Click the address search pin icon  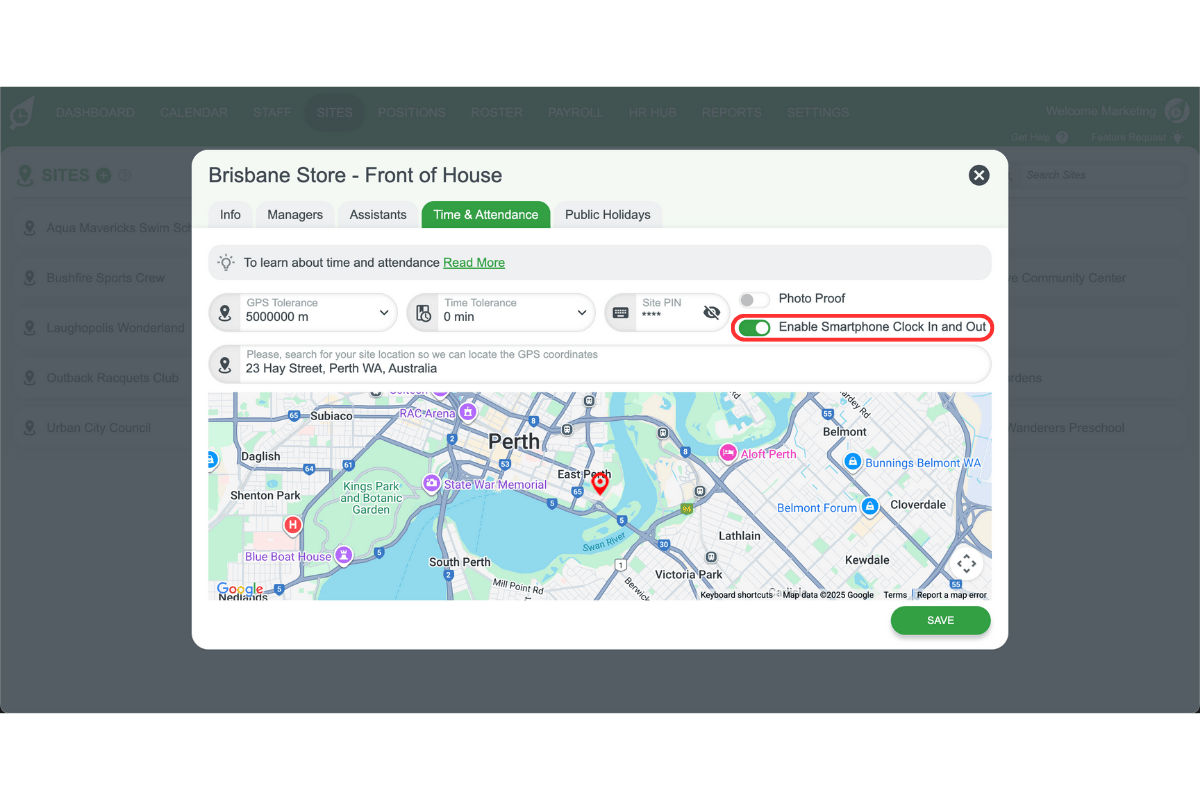(225, 364)
